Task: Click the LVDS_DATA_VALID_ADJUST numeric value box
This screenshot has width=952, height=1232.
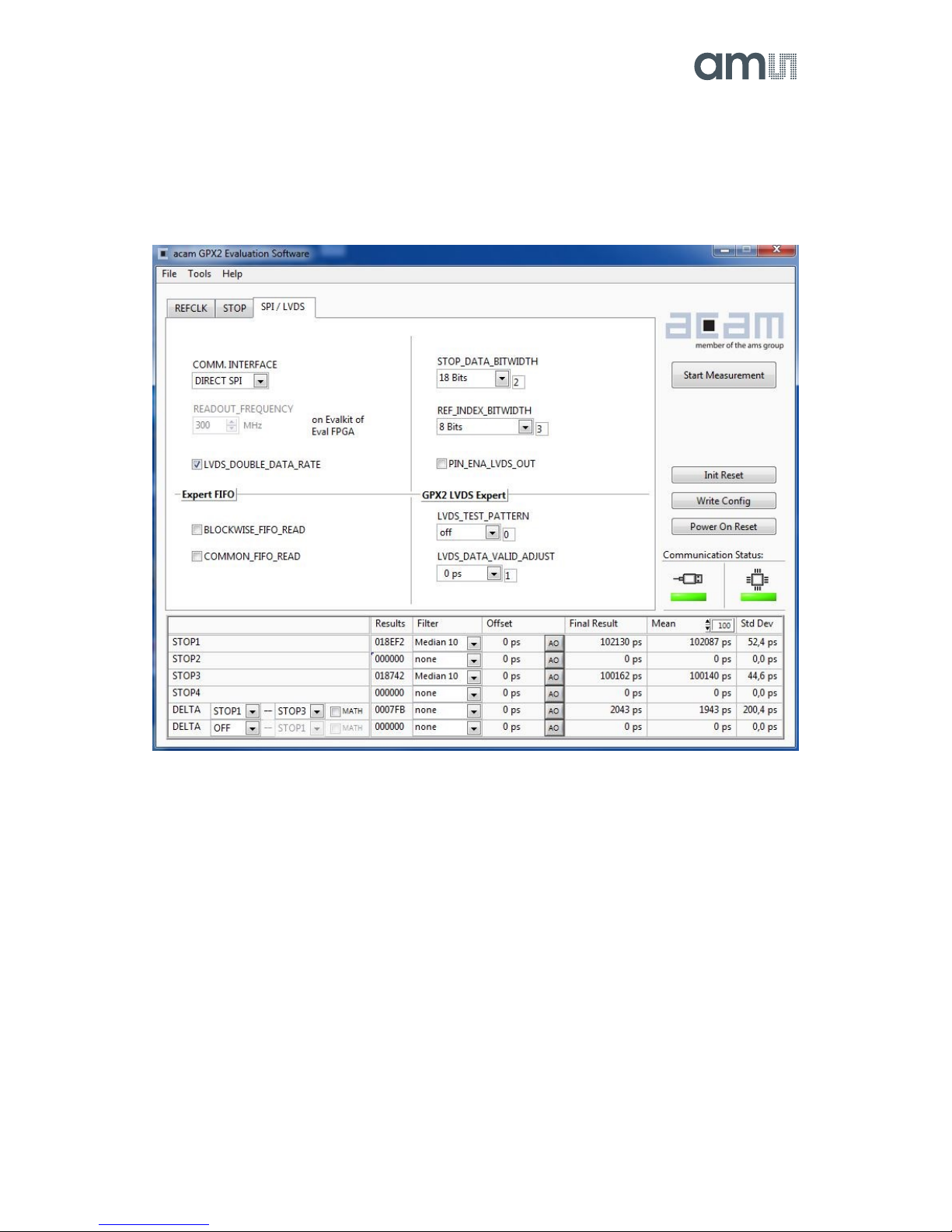Action: [510, 576]
